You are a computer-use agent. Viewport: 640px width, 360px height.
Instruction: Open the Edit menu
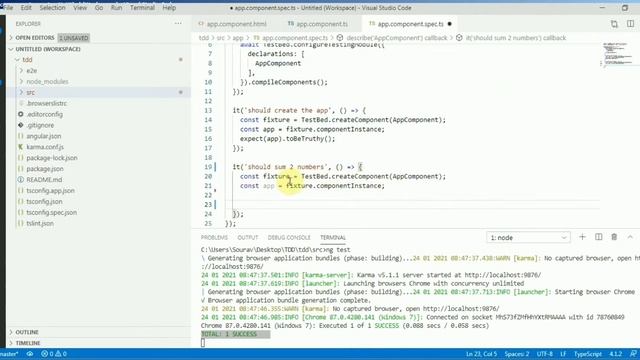26,8
